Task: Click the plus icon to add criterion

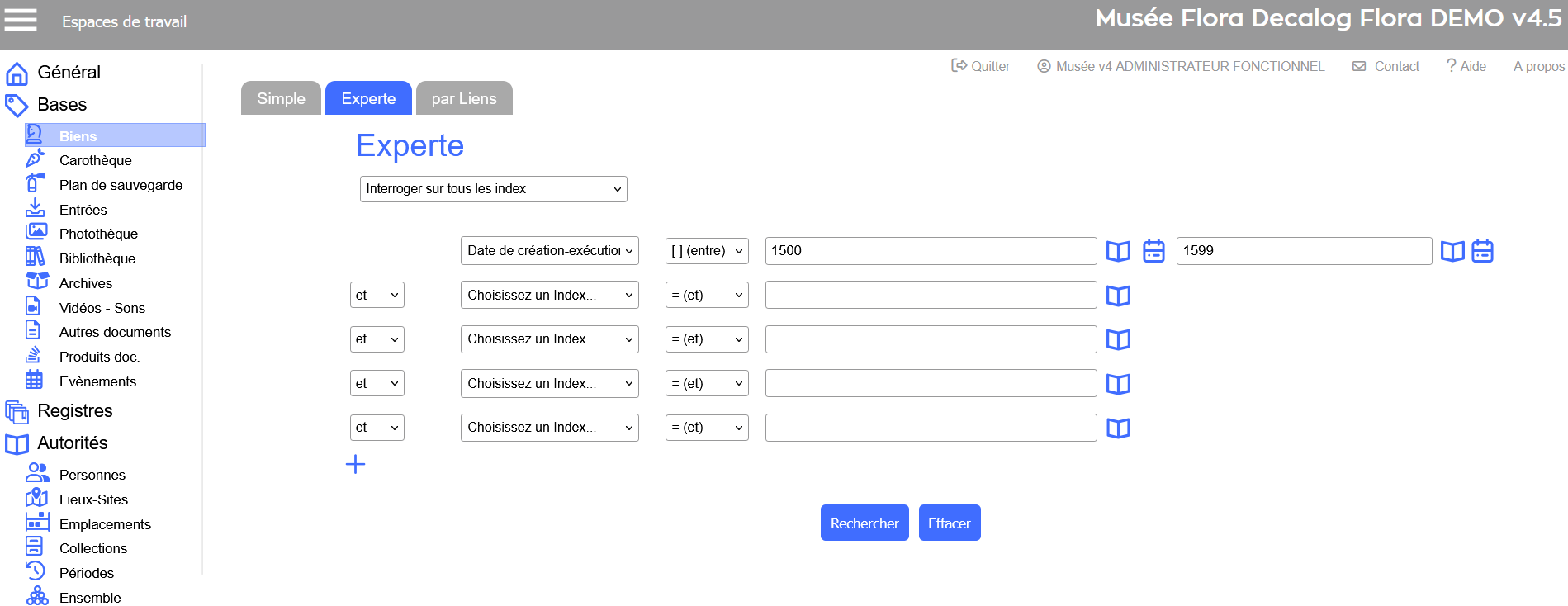Action: tap(355, 464)
